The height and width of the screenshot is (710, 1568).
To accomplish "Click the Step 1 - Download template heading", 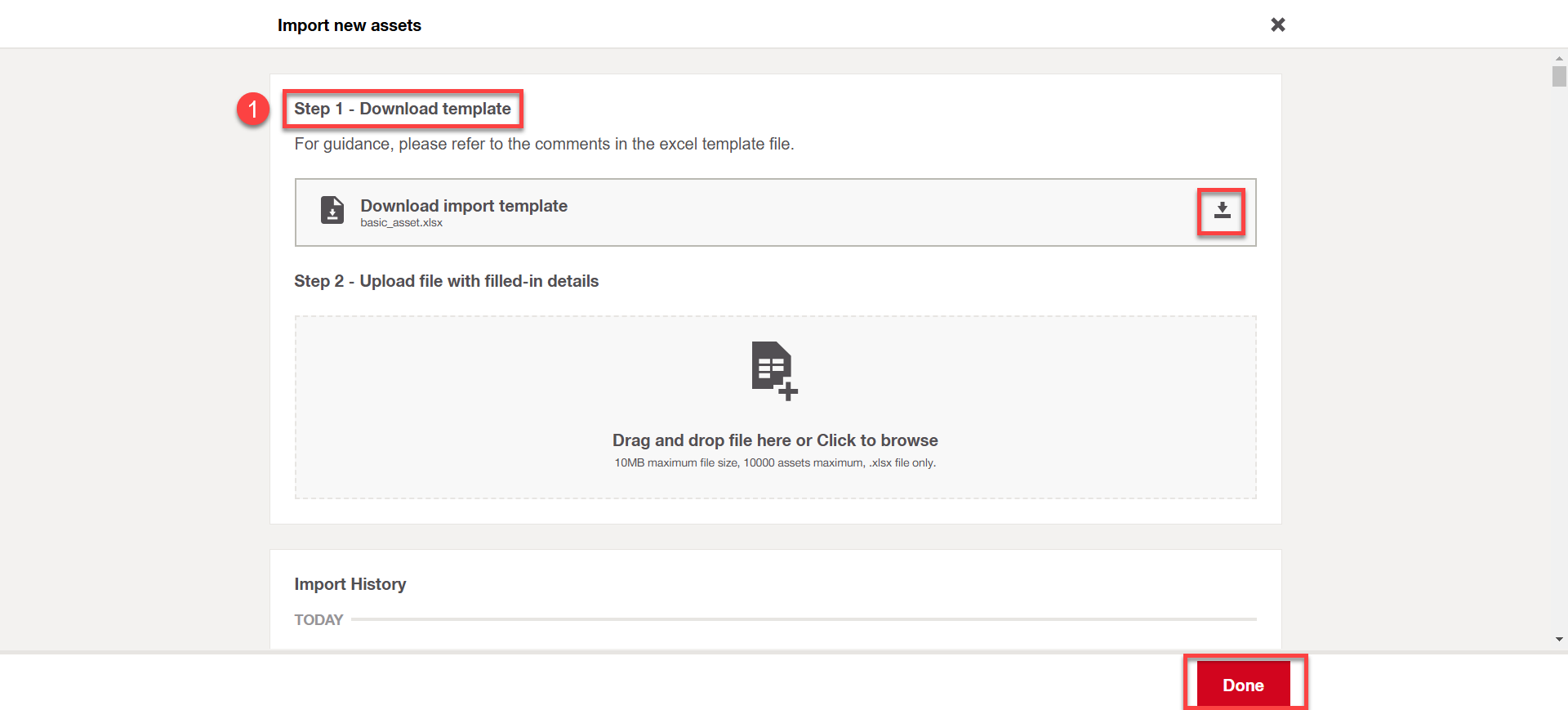I will point(403,109).
